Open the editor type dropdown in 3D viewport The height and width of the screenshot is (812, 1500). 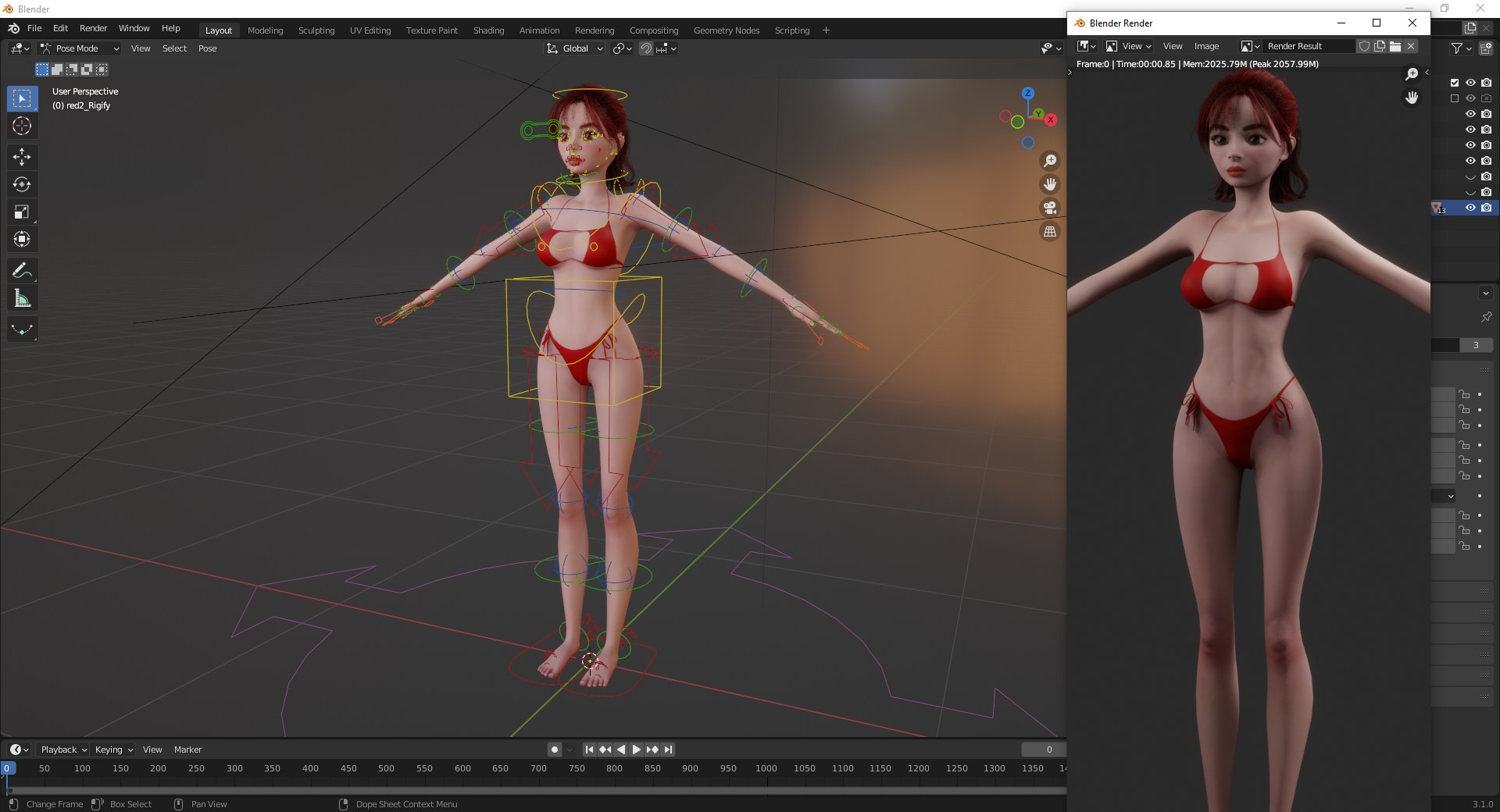point(20,48)
